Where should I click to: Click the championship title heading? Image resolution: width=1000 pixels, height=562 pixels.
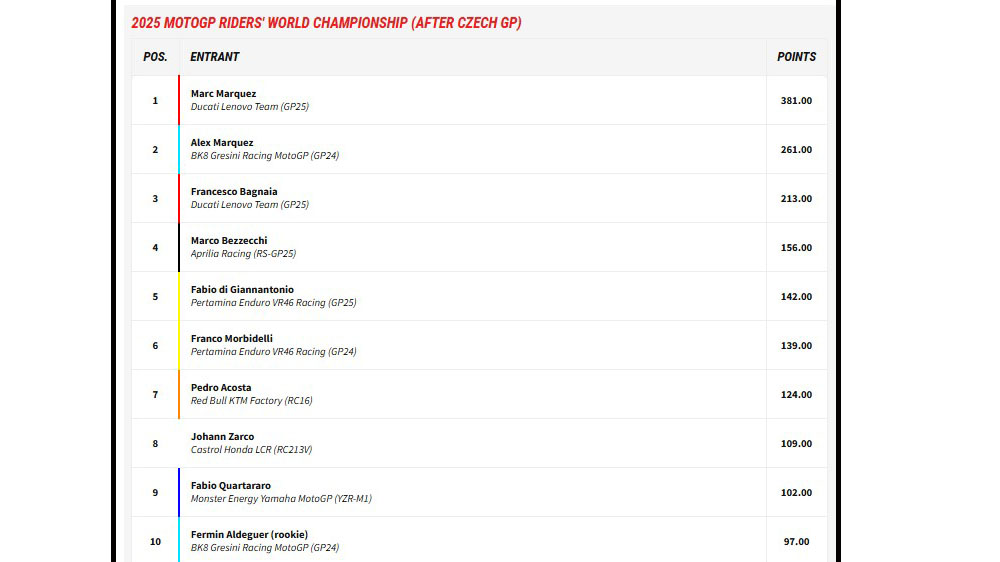click(x=326, y=23)
